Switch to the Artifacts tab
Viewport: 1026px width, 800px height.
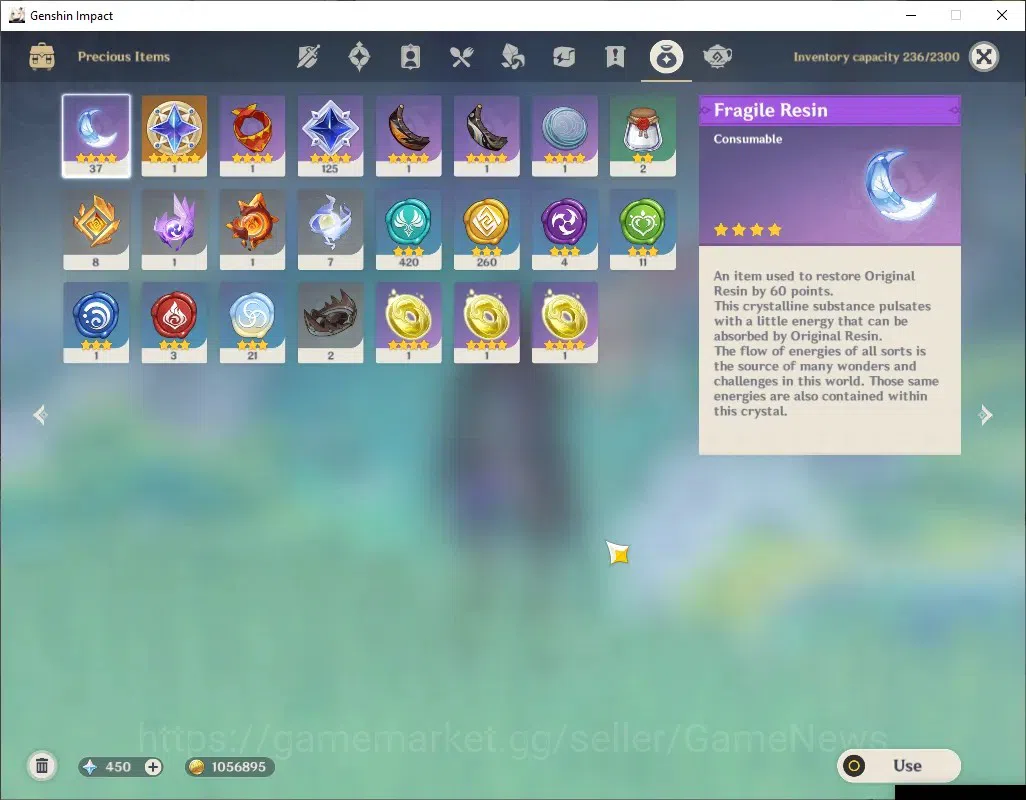[x=359, y=57]
